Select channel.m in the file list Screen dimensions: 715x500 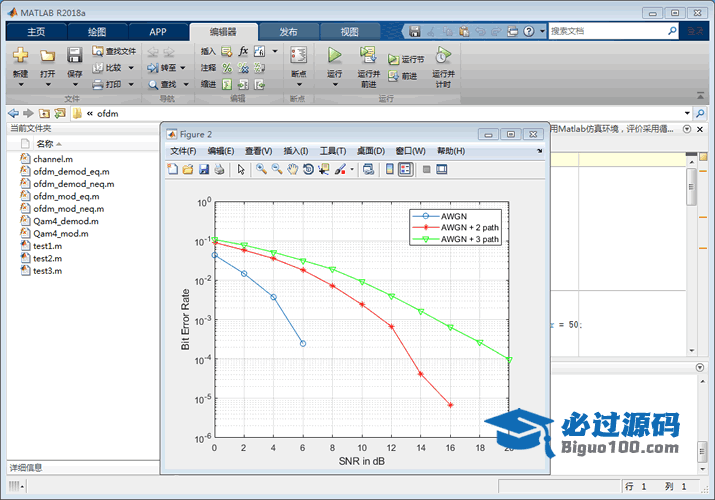tap(52, 159)
